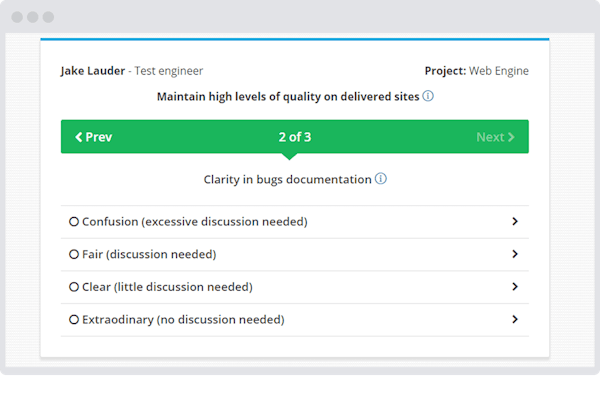
Task: Pick the Clear (little discussion needed) radio button
Action: coord(74,287)
